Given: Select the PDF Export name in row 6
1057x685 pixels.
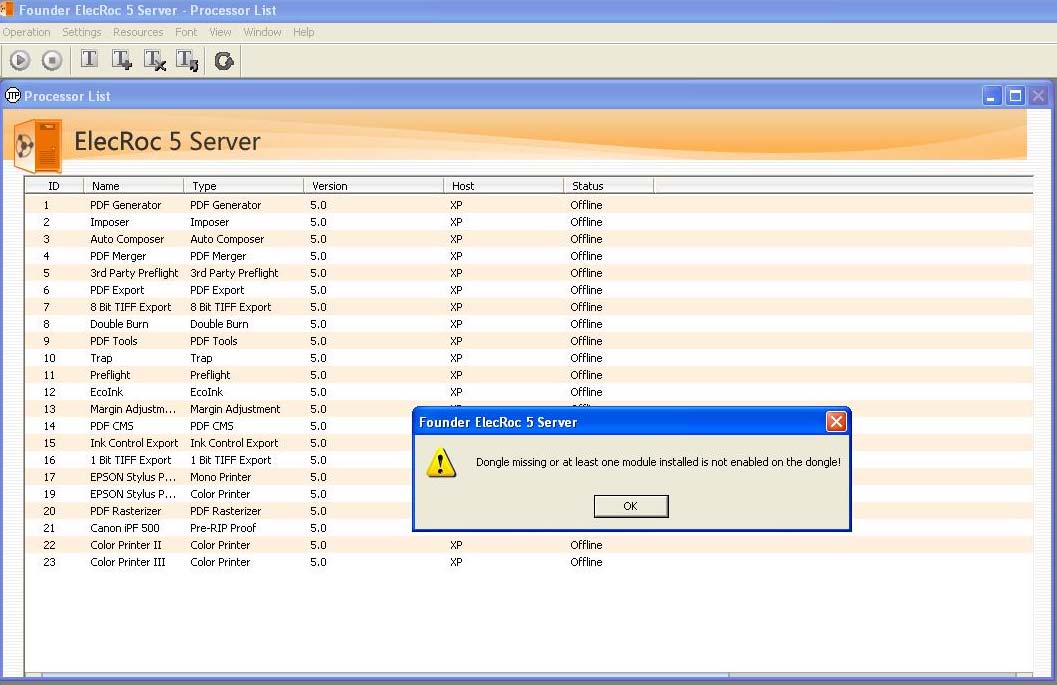Looking at the screenshot, I should point(117,290).
